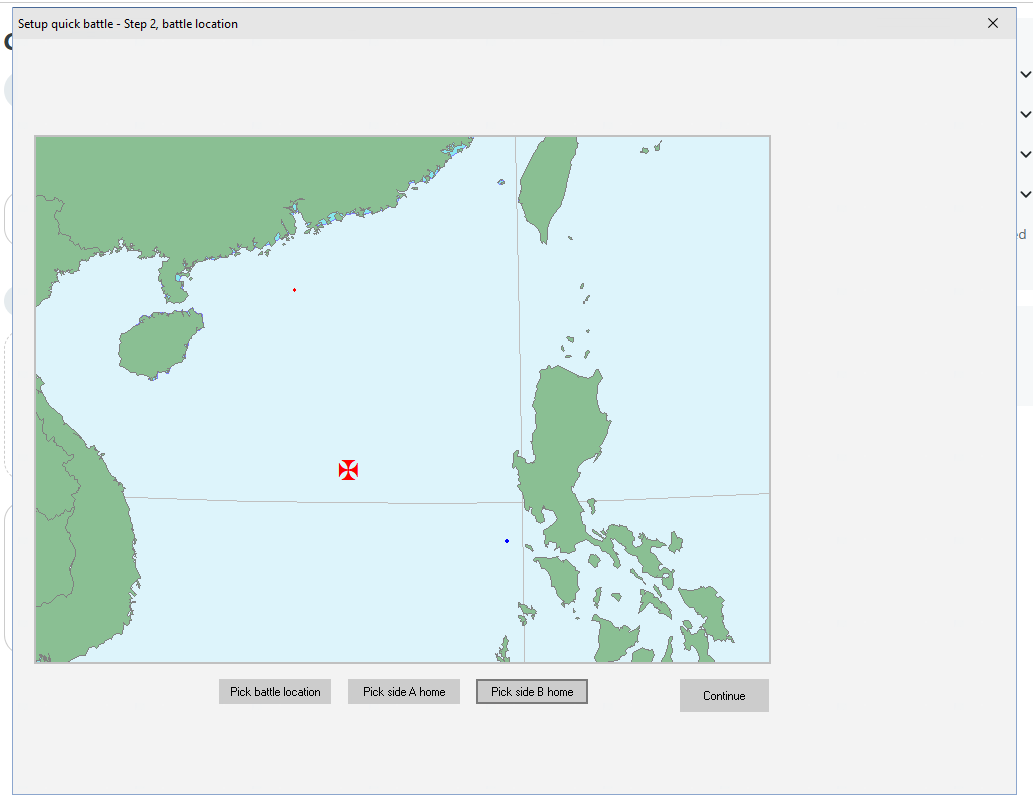
Task: Expand the topmost chevron in the background window
Action: (1025, 74)
